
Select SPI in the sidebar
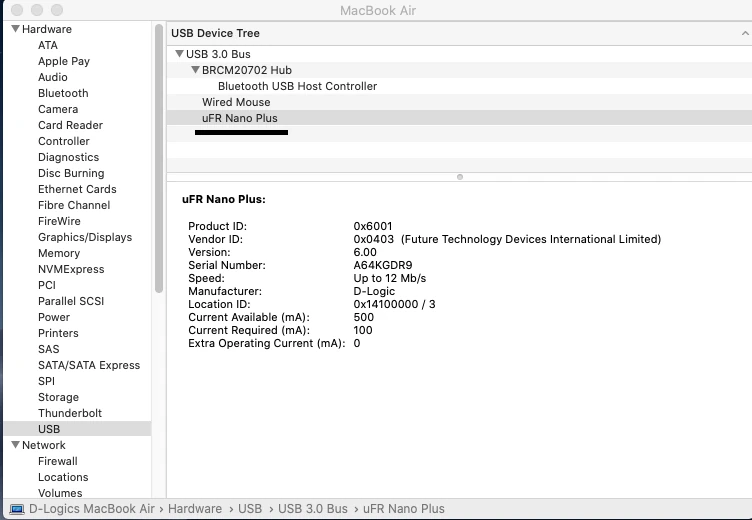click(47, 381)
